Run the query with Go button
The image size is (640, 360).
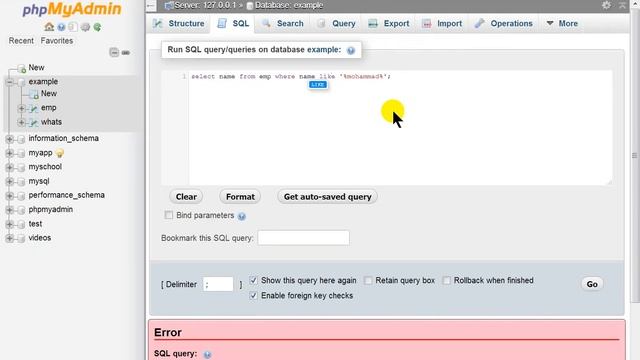pos(592,284)
